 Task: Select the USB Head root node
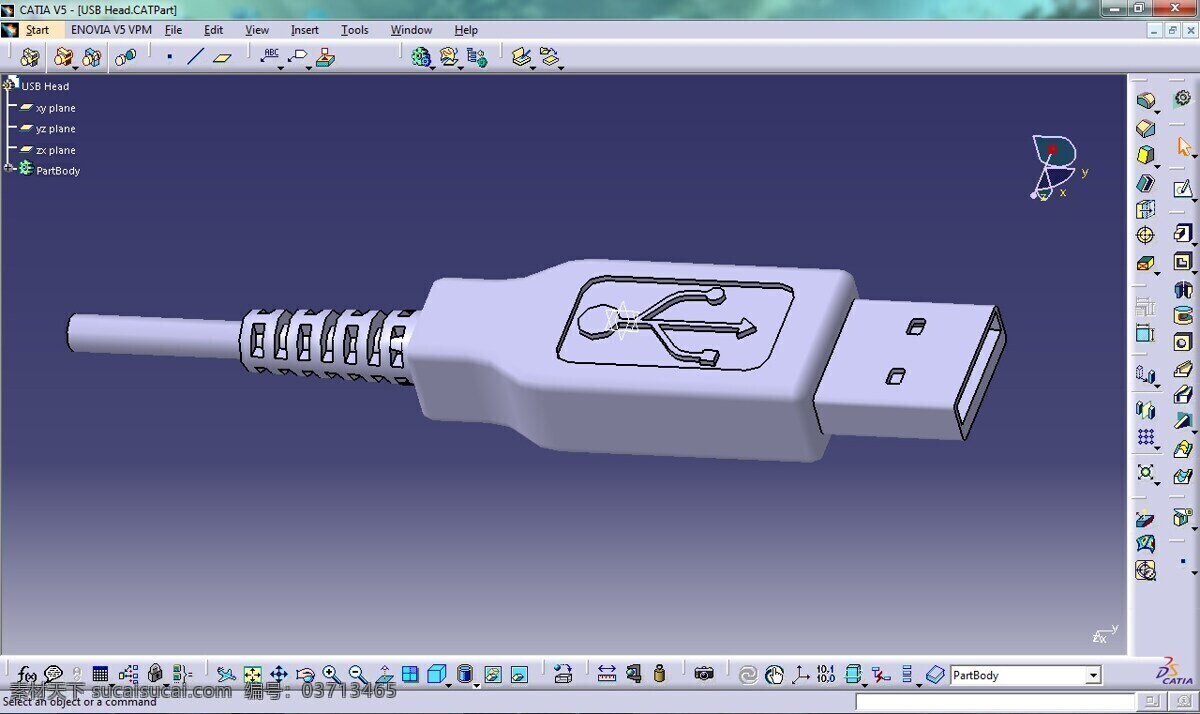[45, 86]
